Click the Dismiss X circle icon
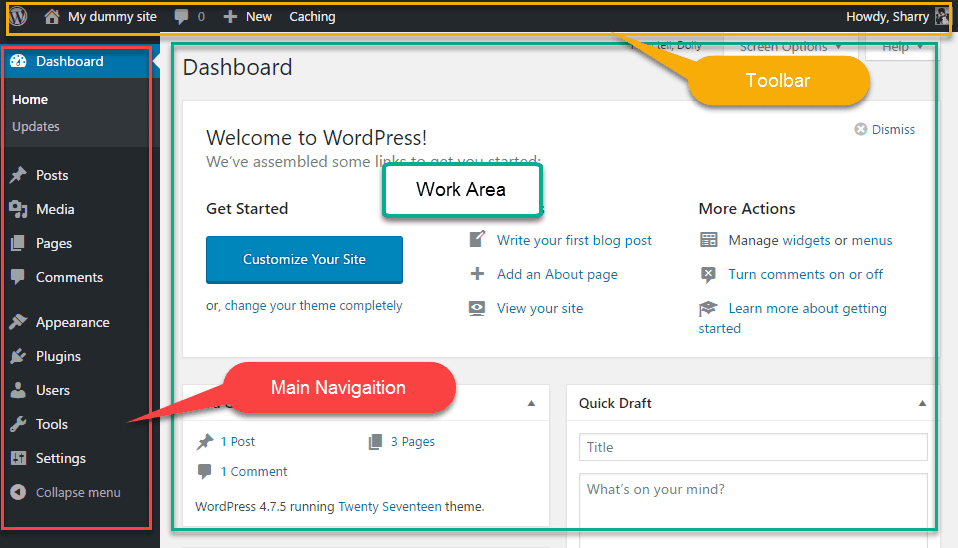This screenshot has height=548, width=958. coord(860,129)
